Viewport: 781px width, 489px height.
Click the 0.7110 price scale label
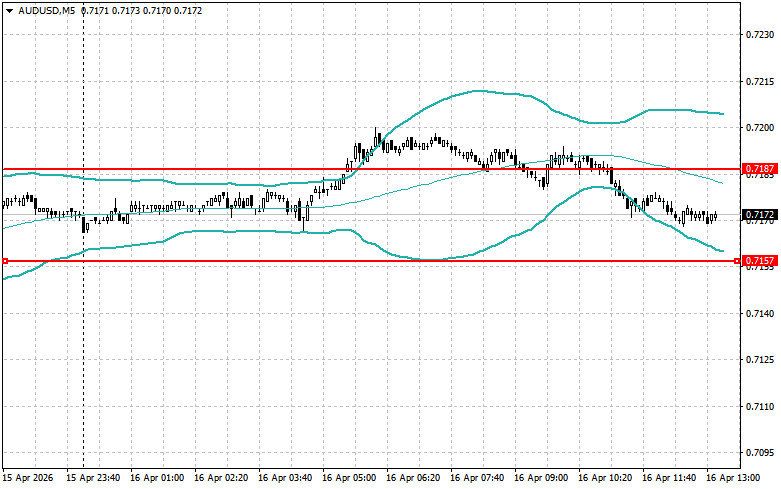pos(760,406)
